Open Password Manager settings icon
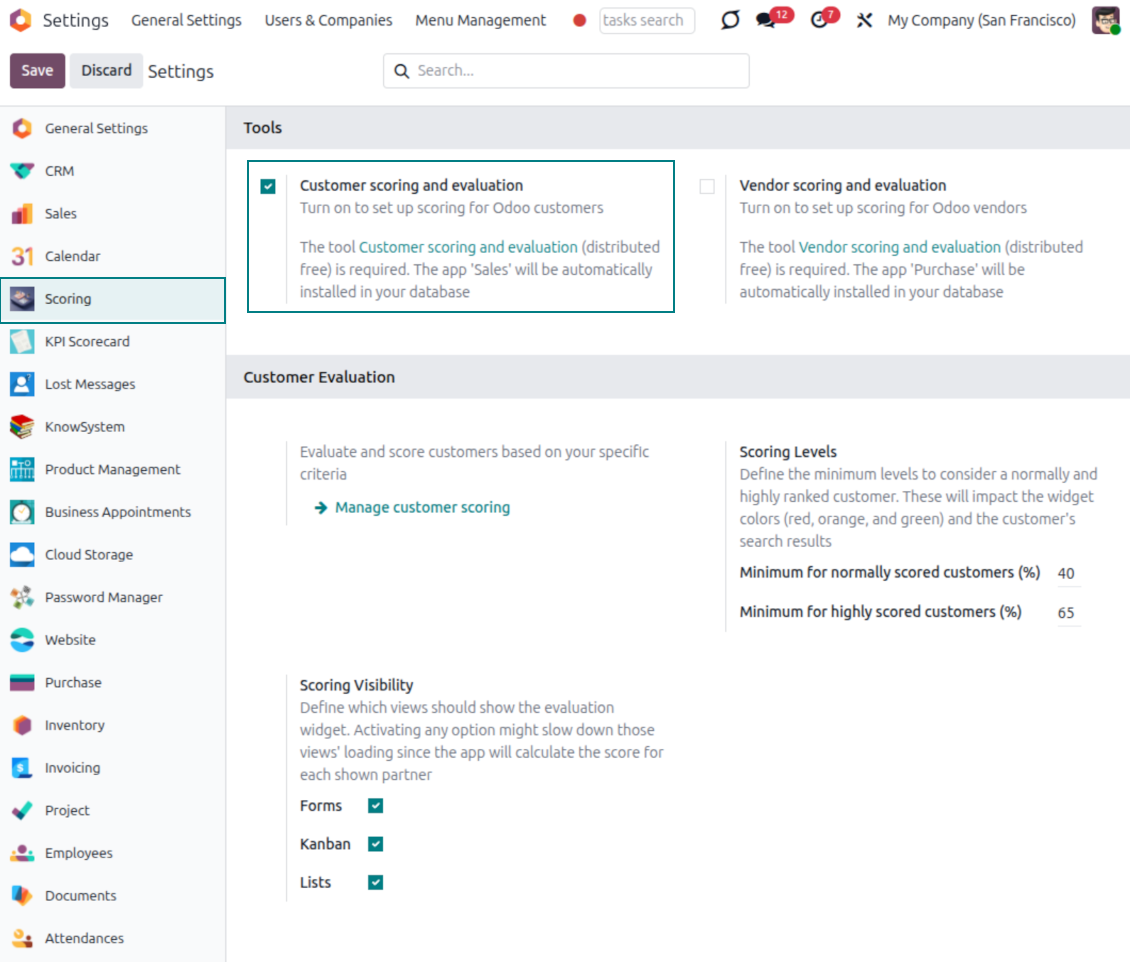 click(22, 598)
